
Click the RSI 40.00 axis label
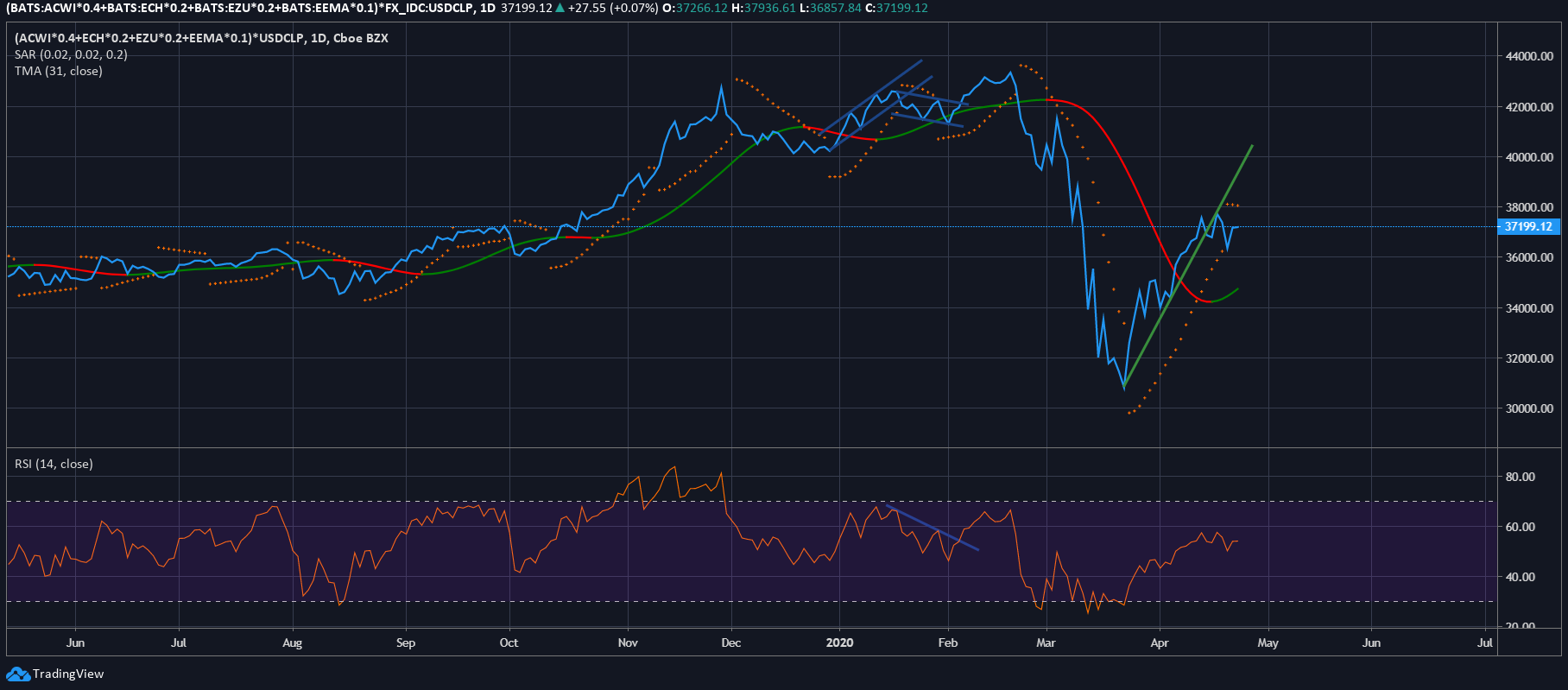coord(1521,577)
